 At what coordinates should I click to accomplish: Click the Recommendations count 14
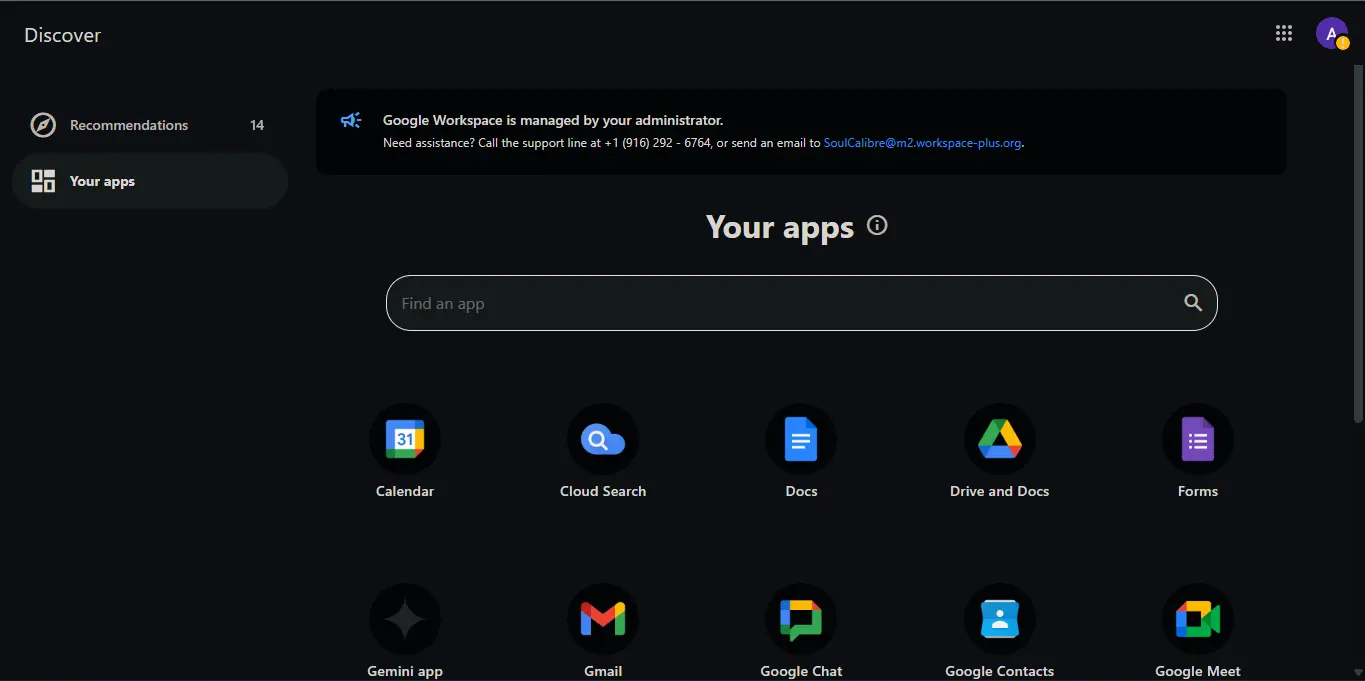point(257,125)
